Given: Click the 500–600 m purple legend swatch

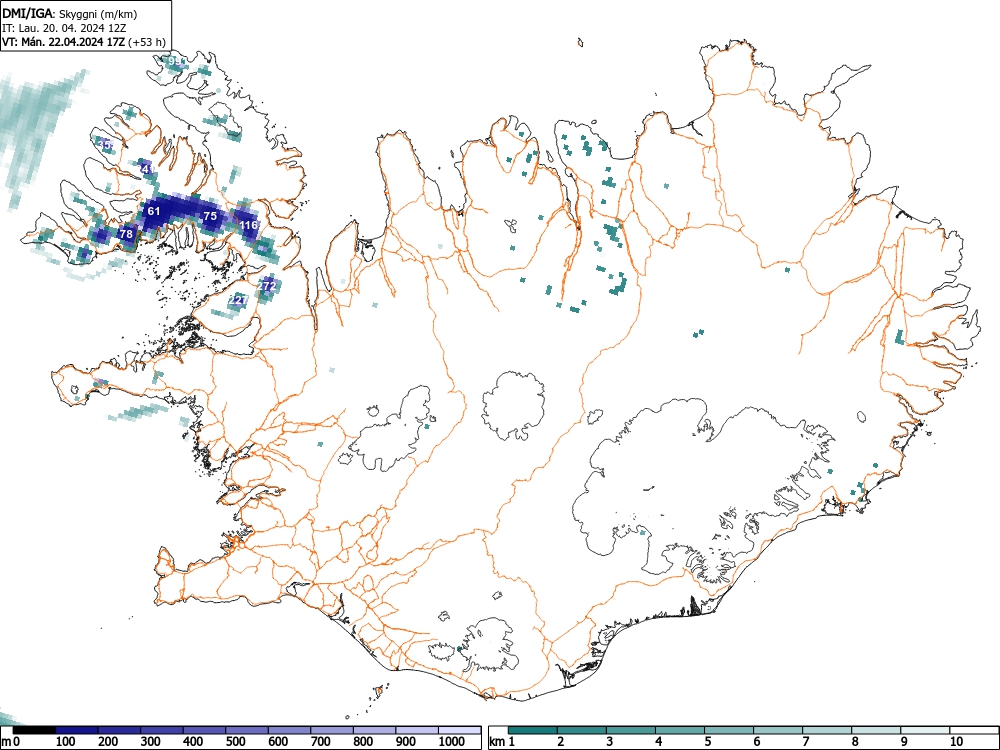Looking at the screenshot, I should 247,730.
